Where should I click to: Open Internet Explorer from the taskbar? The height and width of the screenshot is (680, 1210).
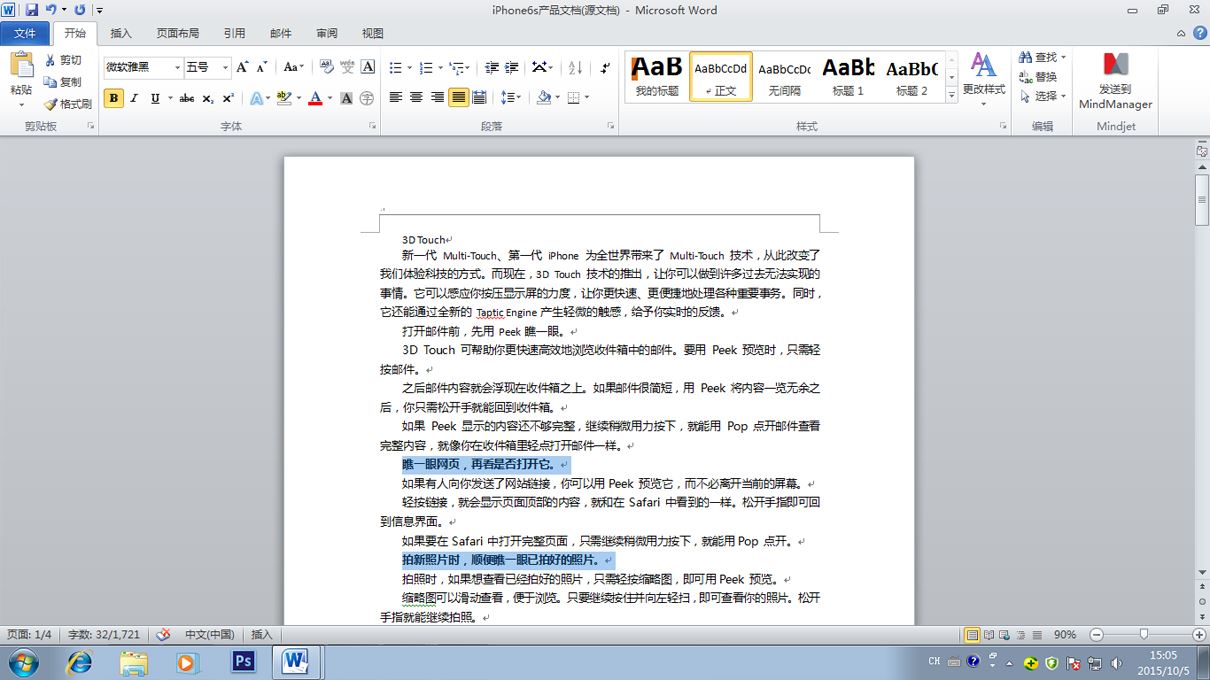point(78,662)
